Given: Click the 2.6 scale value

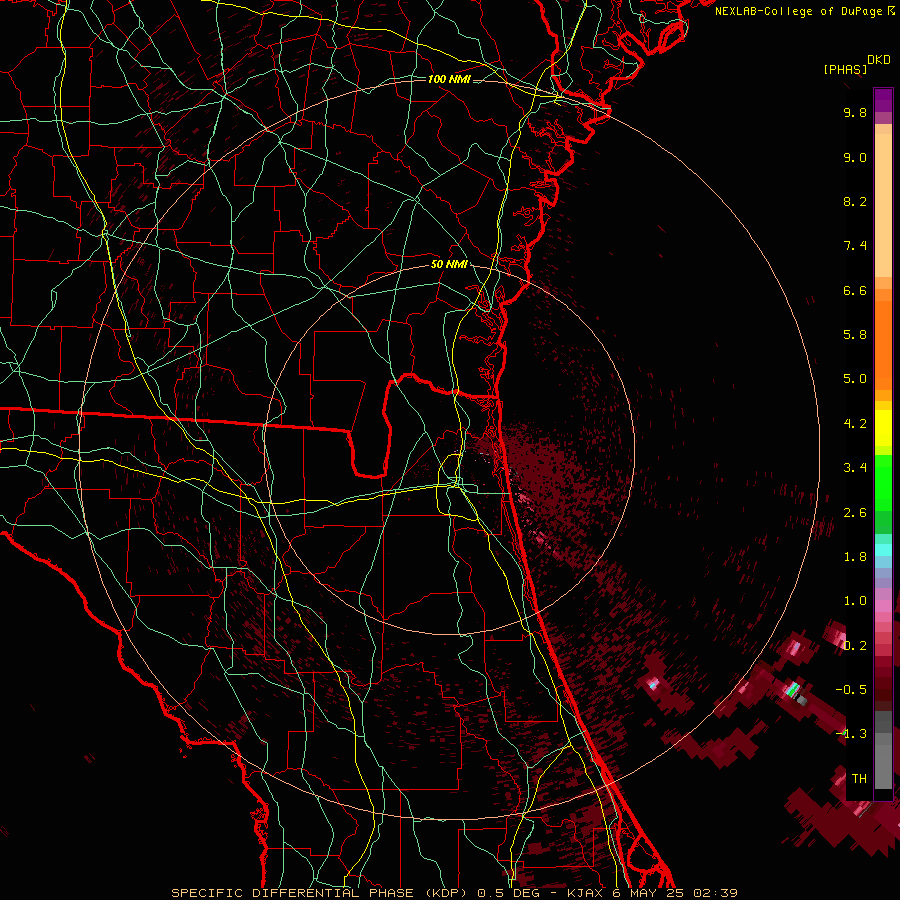Looking at the screenshot, I should tap(855, 513).
